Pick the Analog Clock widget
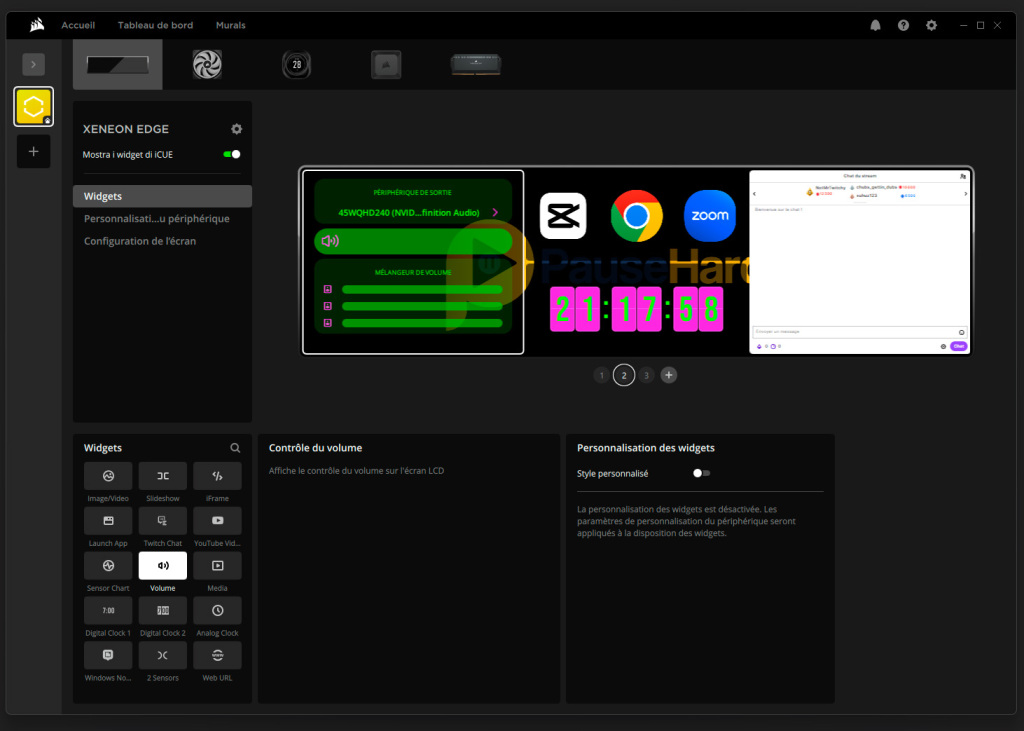This screenshot has width=1024, height=731. click(217, 611)
